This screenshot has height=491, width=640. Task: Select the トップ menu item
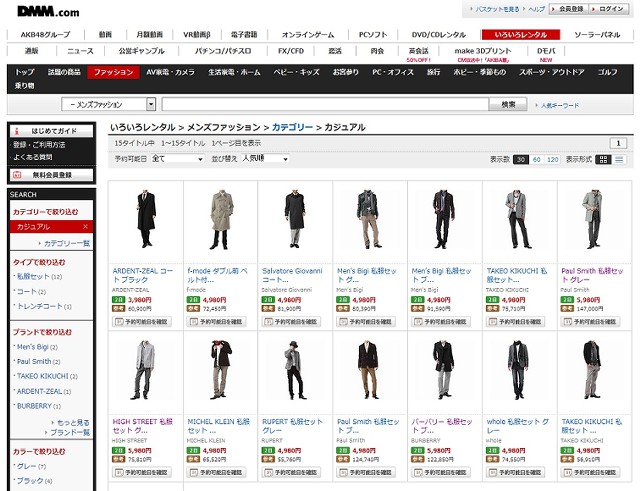[x=25, y=72]
